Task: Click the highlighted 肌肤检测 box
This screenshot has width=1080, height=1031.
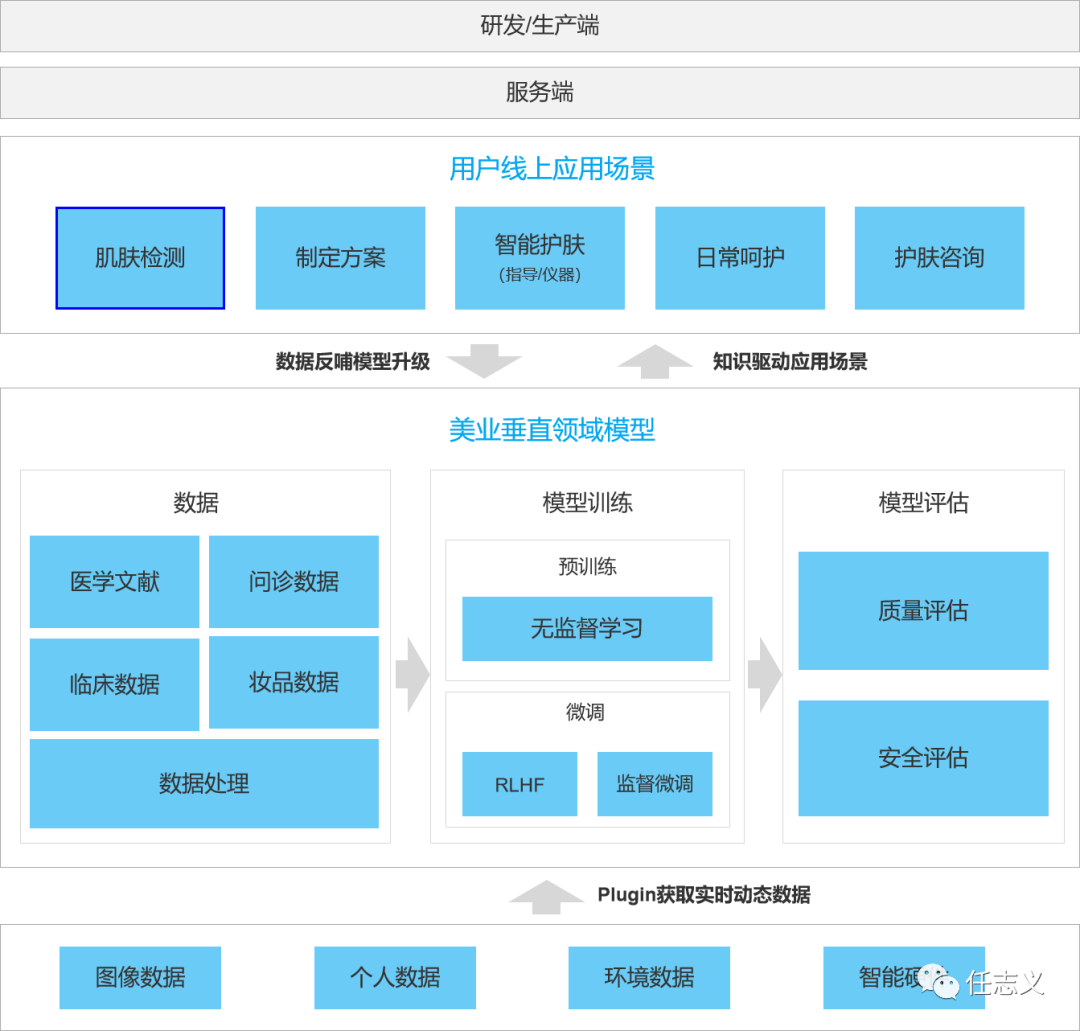Action: click(140, 258)
